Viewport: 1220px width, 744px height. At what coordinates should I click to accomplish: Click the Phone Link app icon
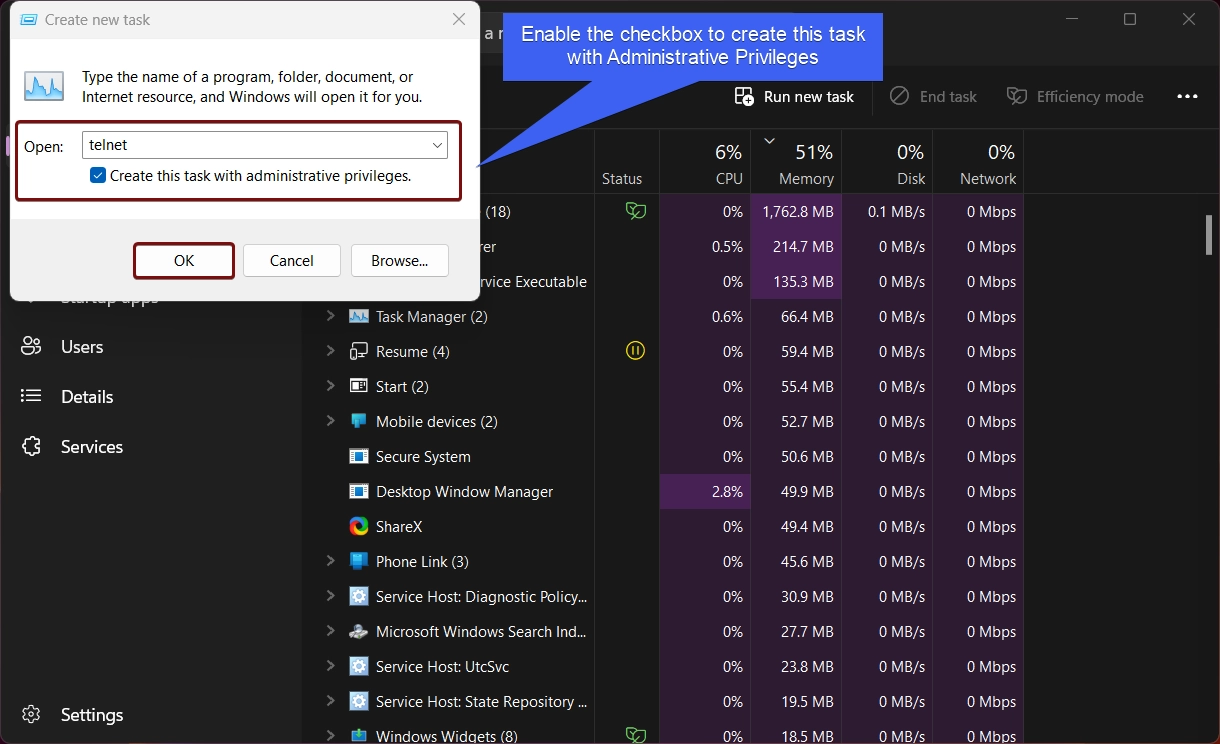pyautogui.click(x=359, y=562)
